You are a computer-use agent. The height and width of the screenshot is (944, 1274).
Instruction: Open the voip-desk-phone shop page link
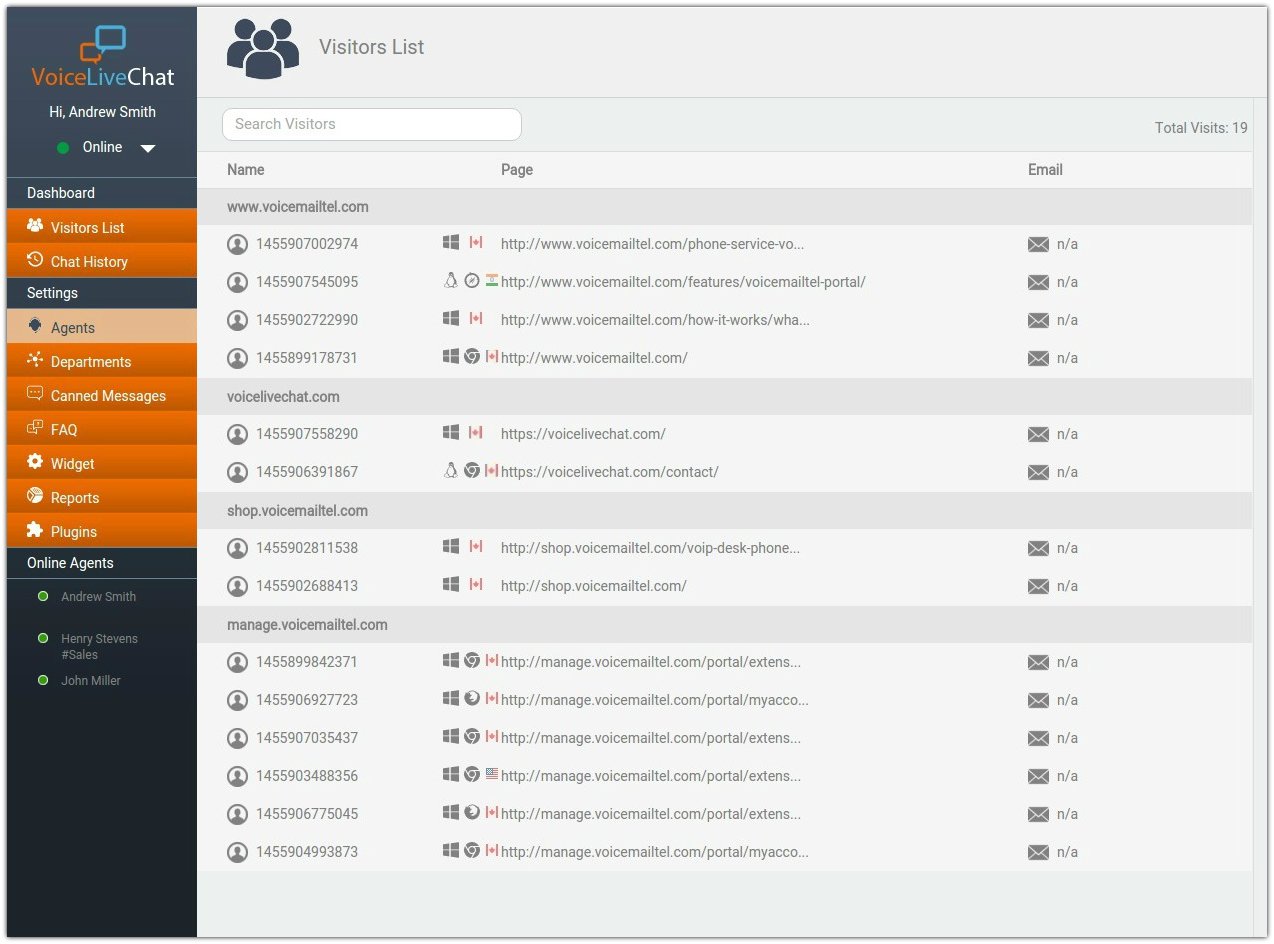point(650,548)
